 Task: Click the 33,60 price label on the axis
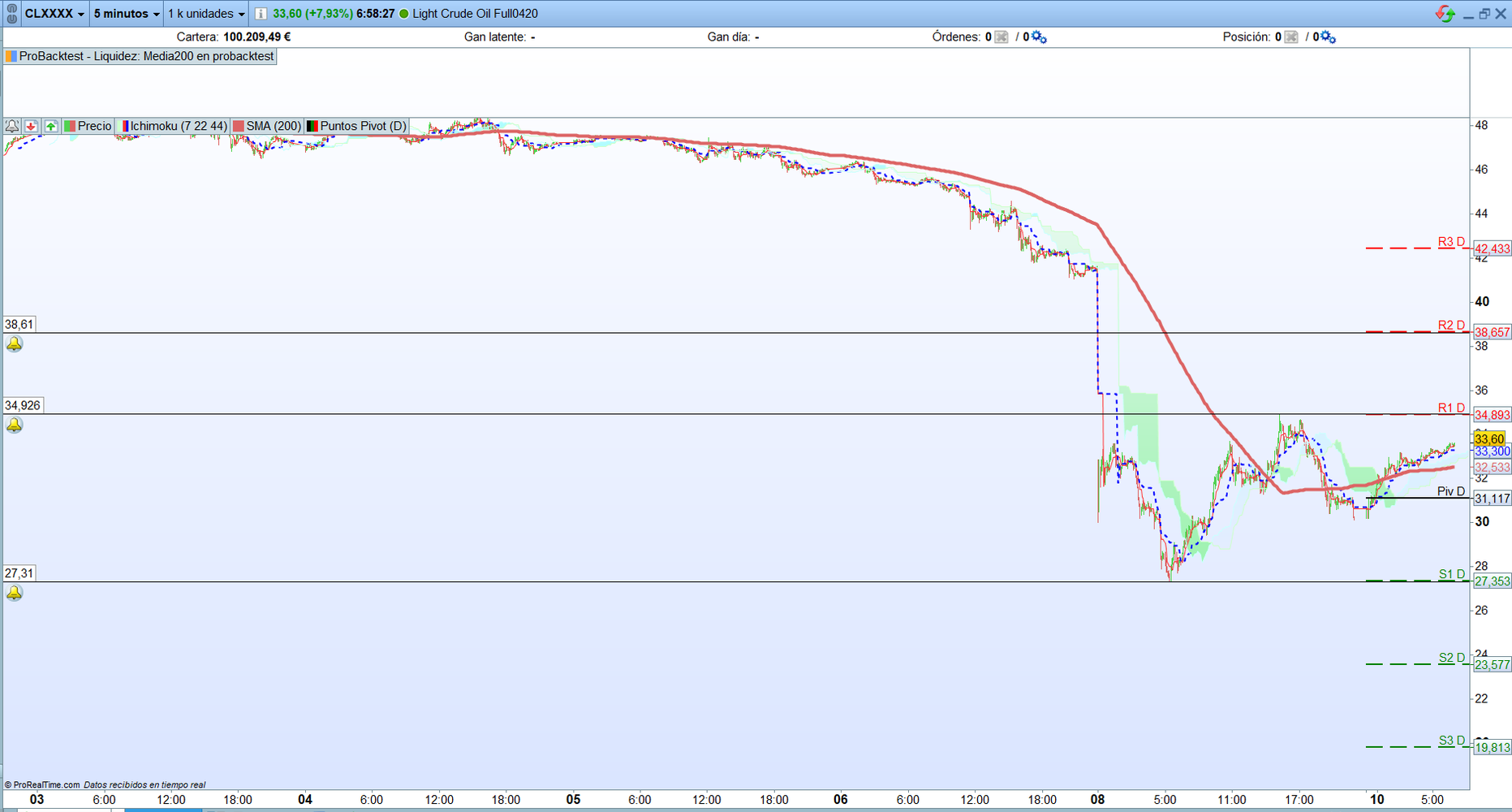(x=1490, y=437)
